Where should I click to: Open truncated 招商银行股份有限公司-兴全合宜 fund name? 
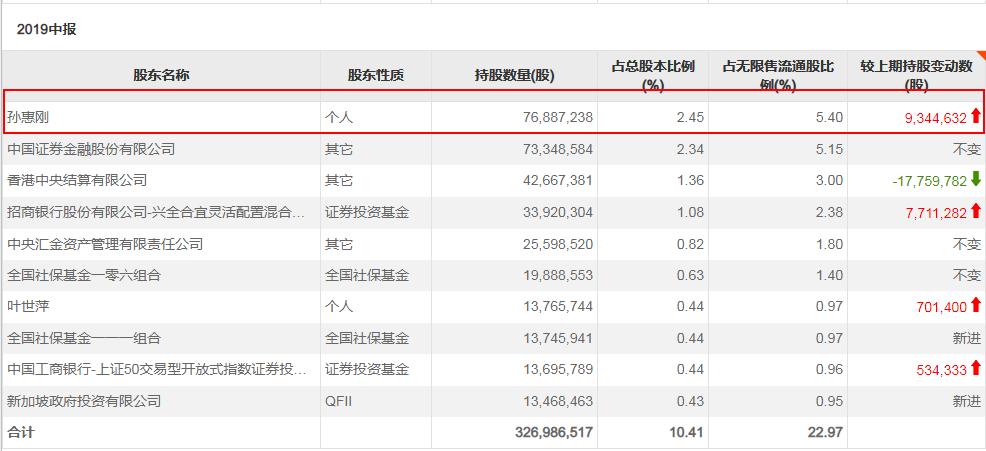coord(156,213)
